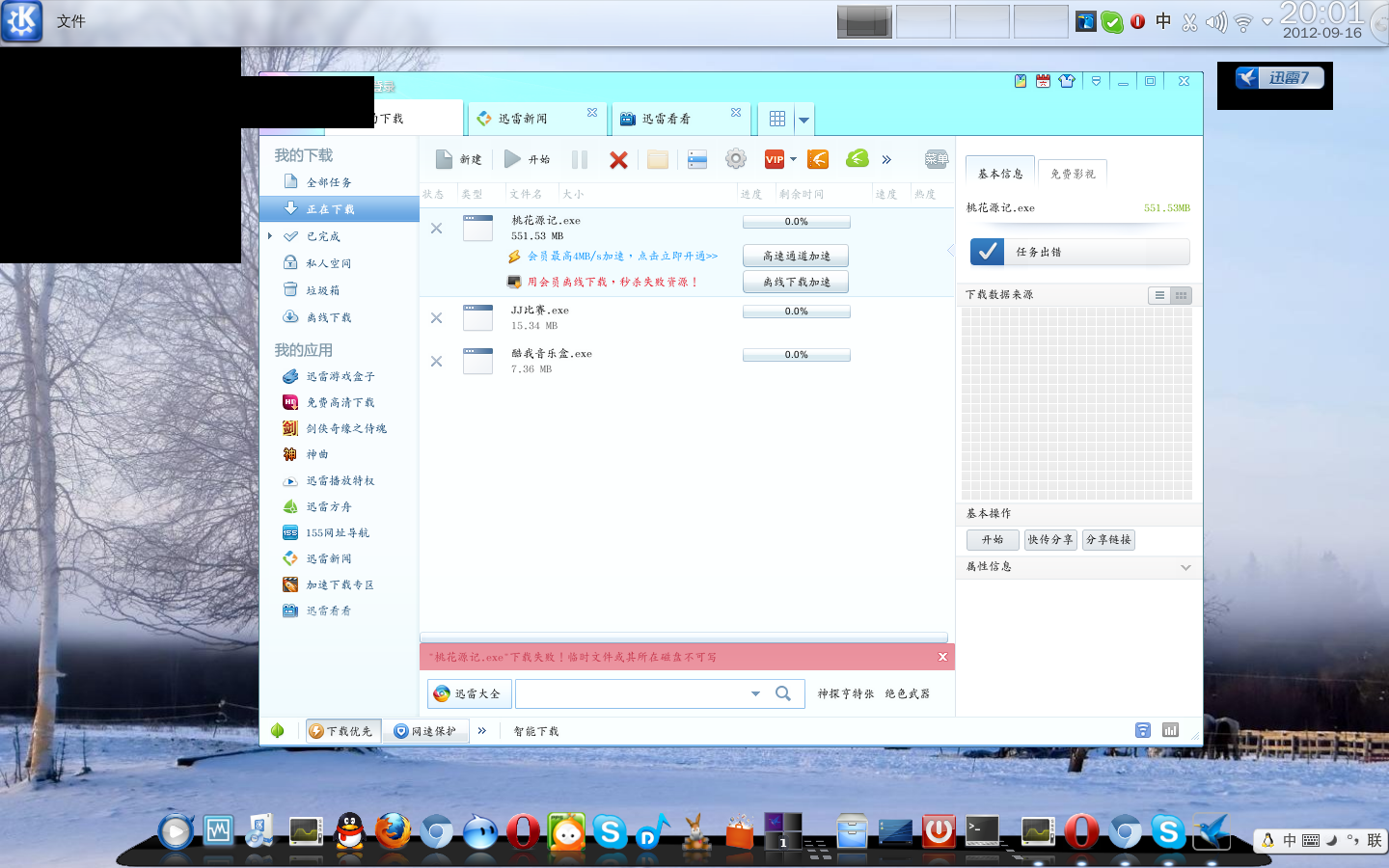Switch to the 基本信息 tab
The image size is (1389, 868).
(1000, 174)
